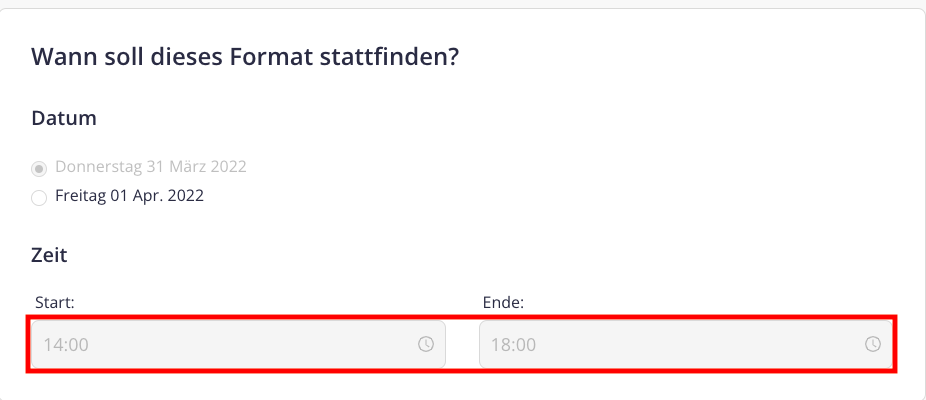Focus the Start time input field
This screenshot has width=926, height=400.
coord(238,344)
